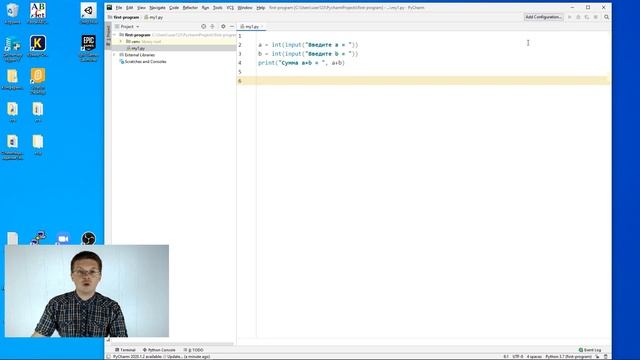Click the UTF-8 encoding status widget
The height and width of the screenshot is (360, 640).
518,357
